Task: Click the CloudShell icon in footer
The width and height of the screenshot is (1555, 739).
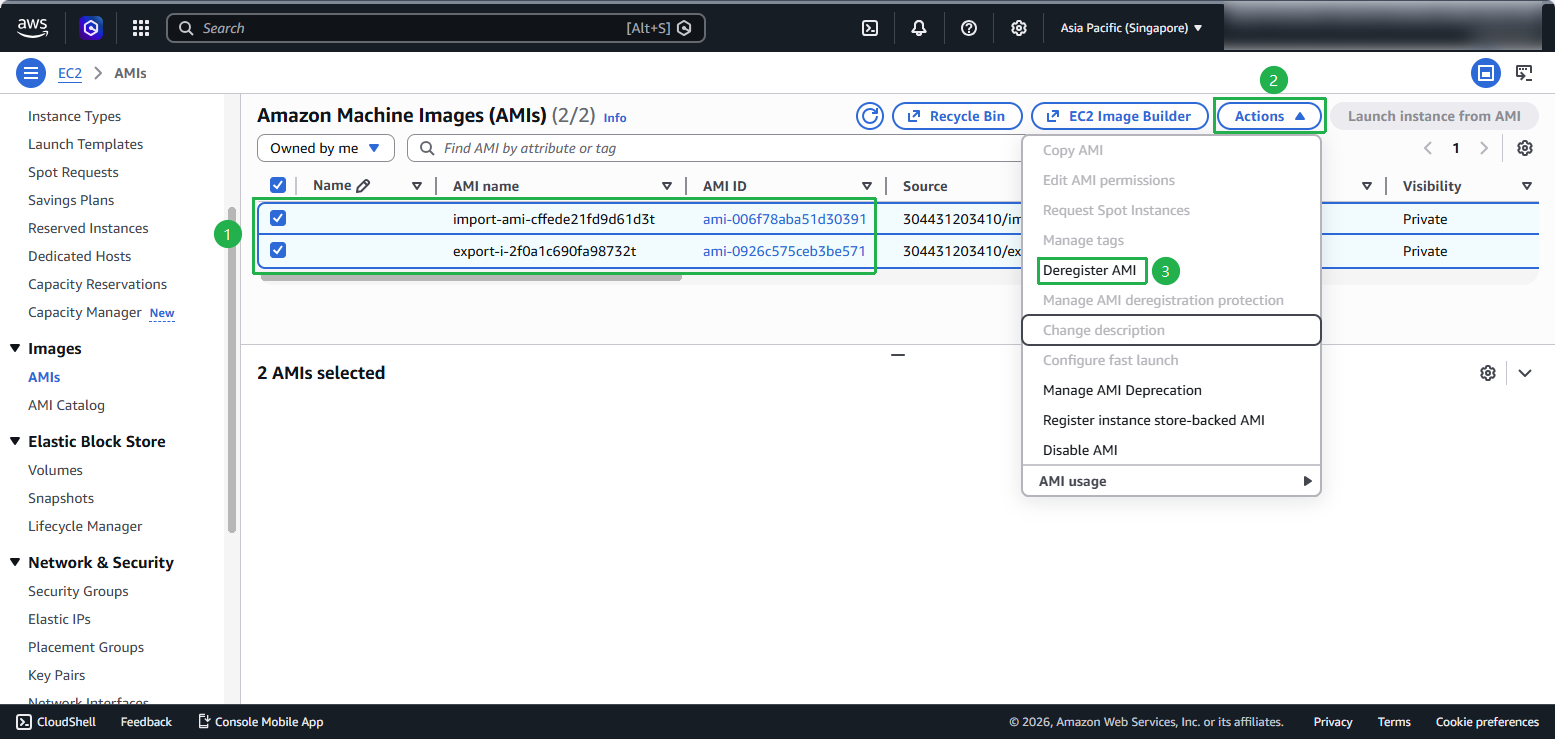Action: (x=24, y=722)
